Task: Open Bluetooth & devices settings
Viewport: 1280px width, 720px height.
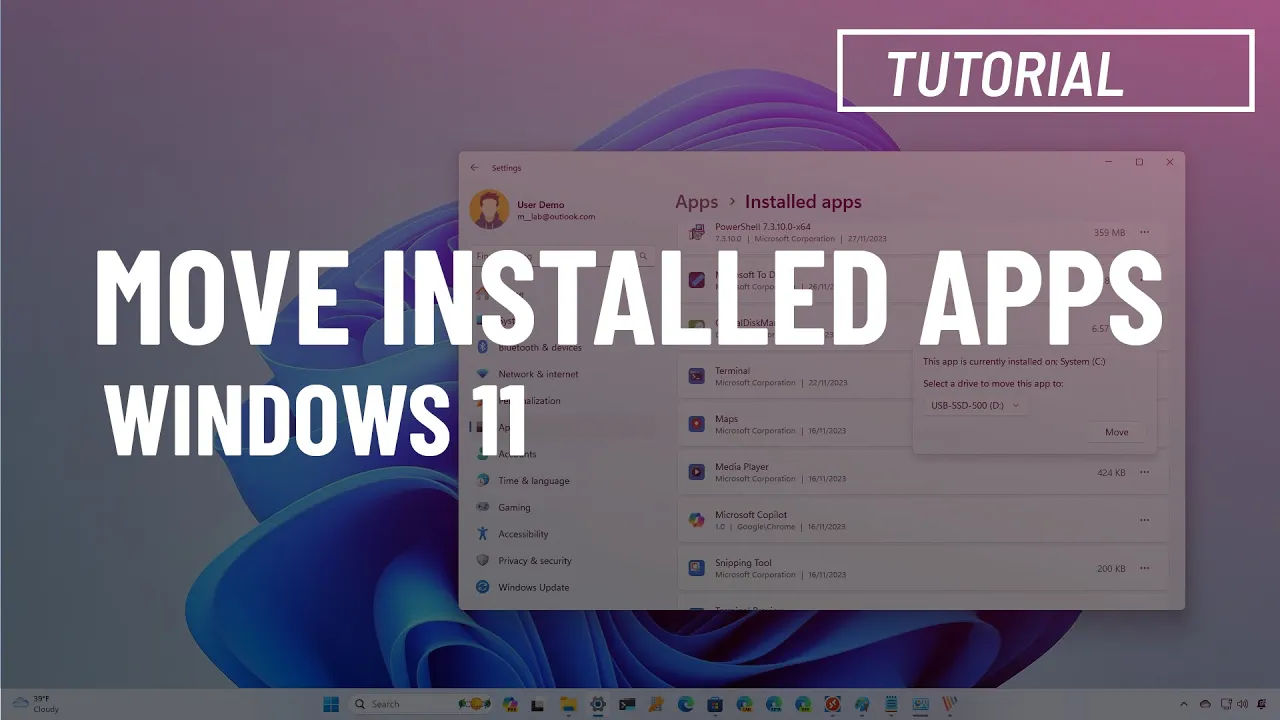Action: coord(563,347)
